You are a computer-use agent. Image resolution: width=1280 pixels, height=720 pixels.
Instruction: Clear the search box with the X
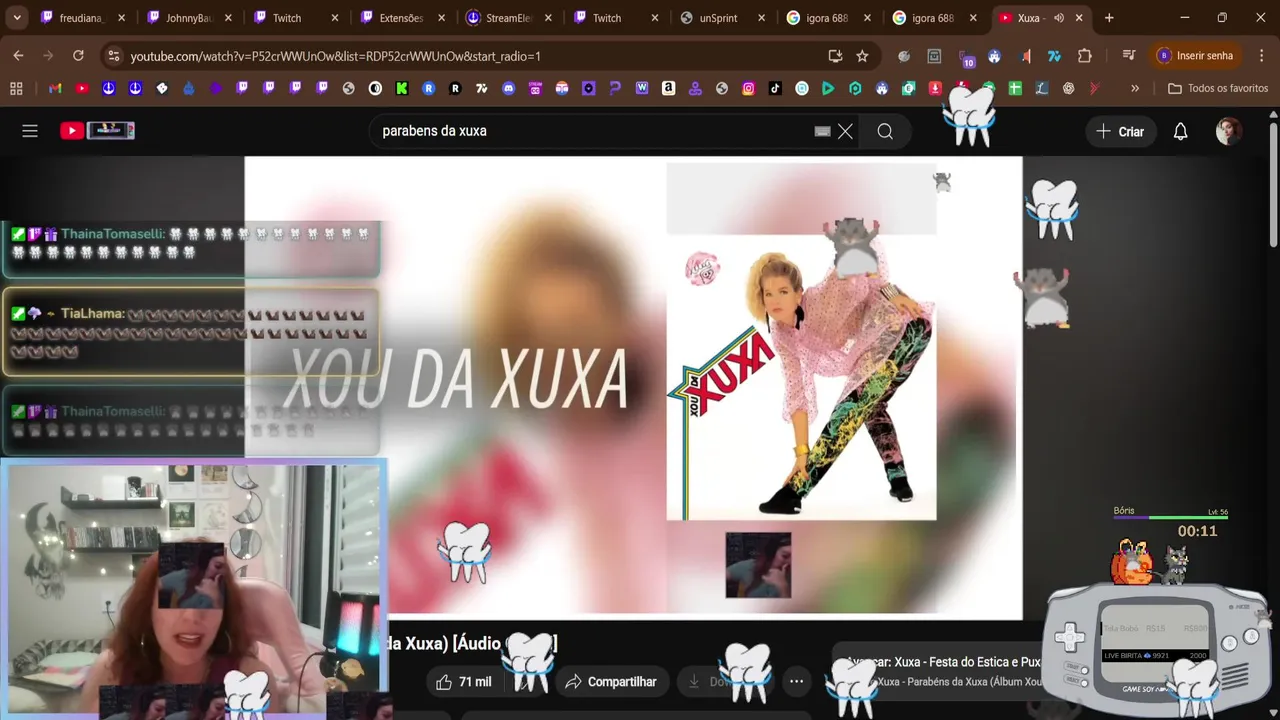[x=845, y=131]
